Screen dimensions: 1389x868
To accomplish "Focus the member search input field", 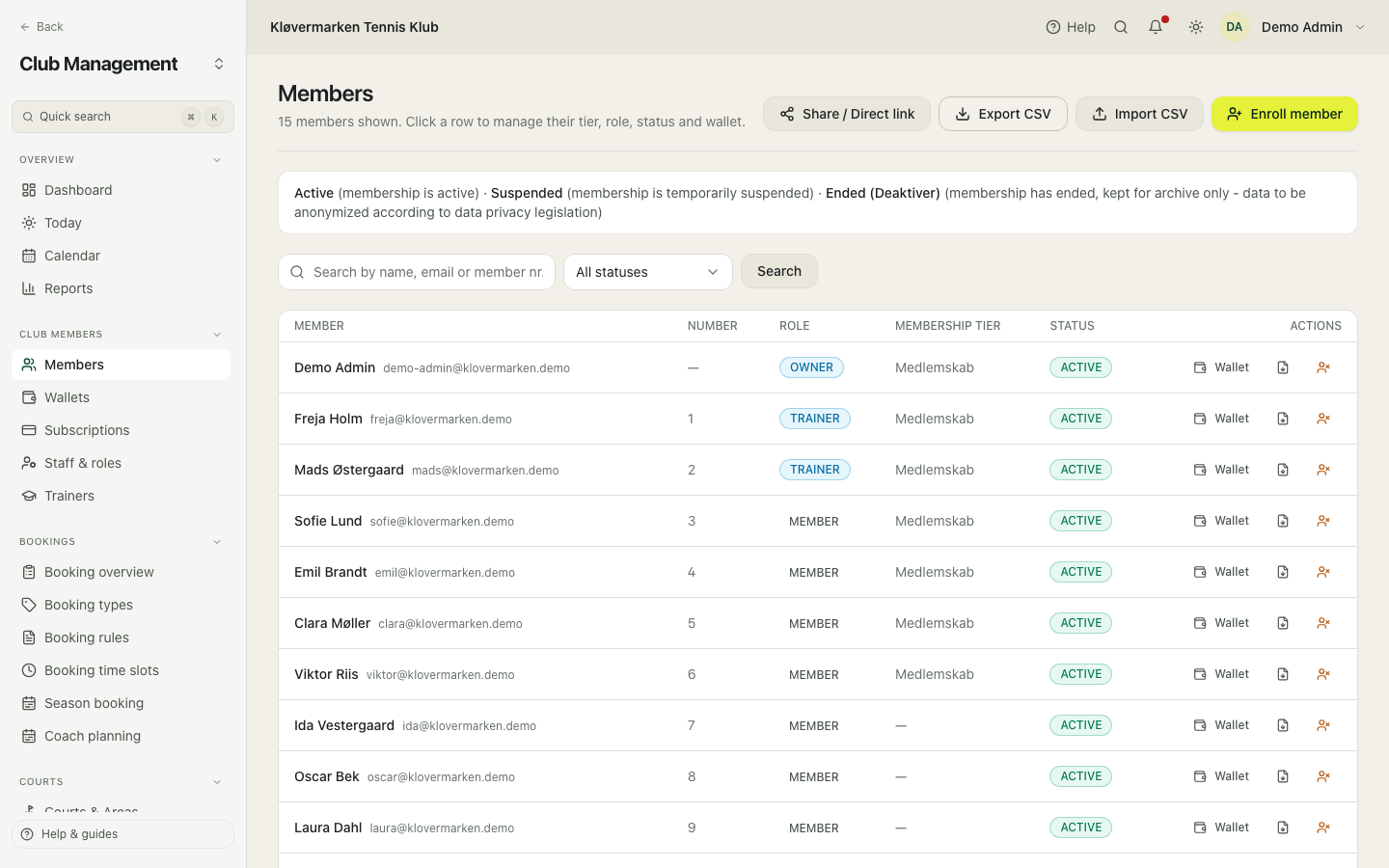I will click(417, 272).
